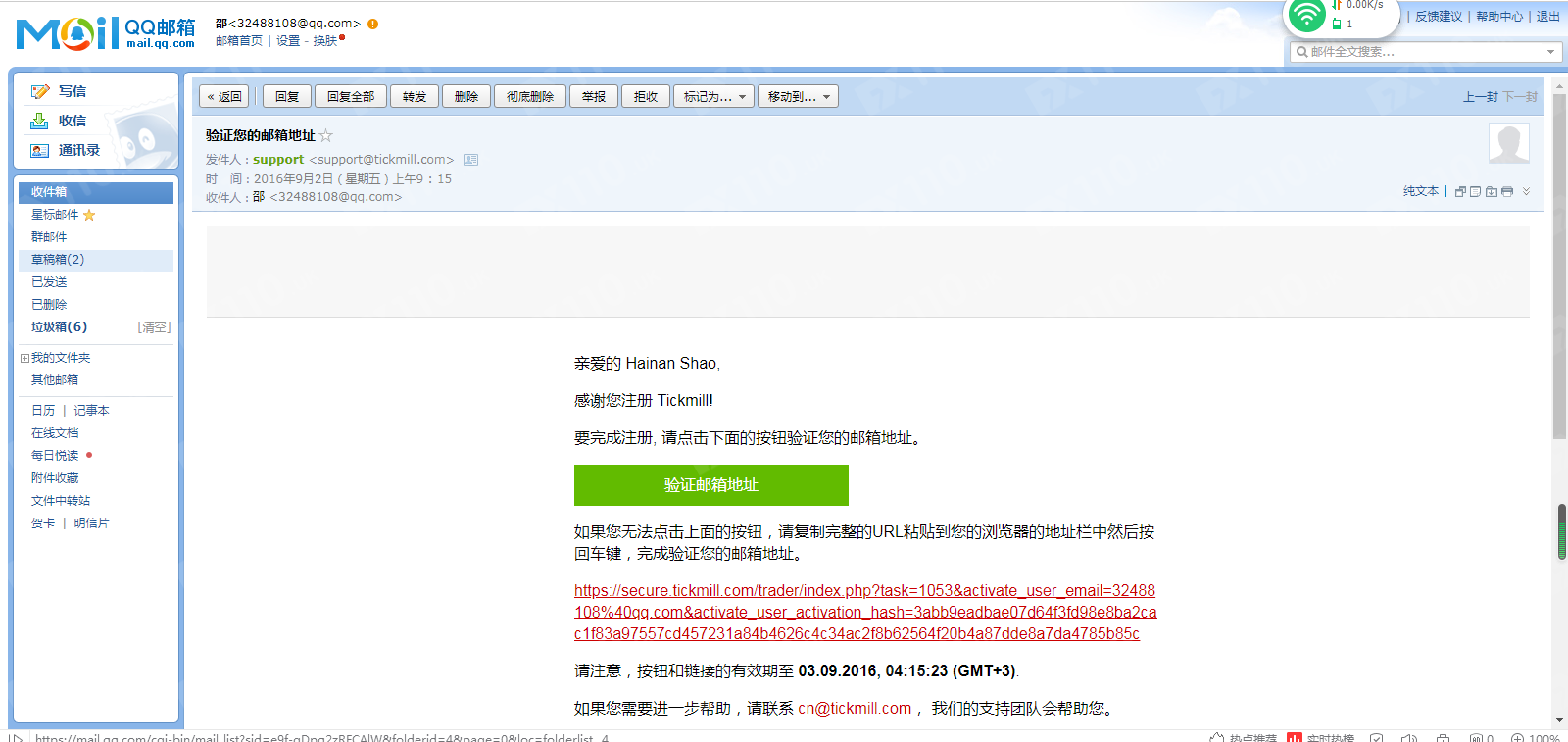Expand header details double chevron
The width and height of the screenshot is (1568, 742).
(1526, 191)
